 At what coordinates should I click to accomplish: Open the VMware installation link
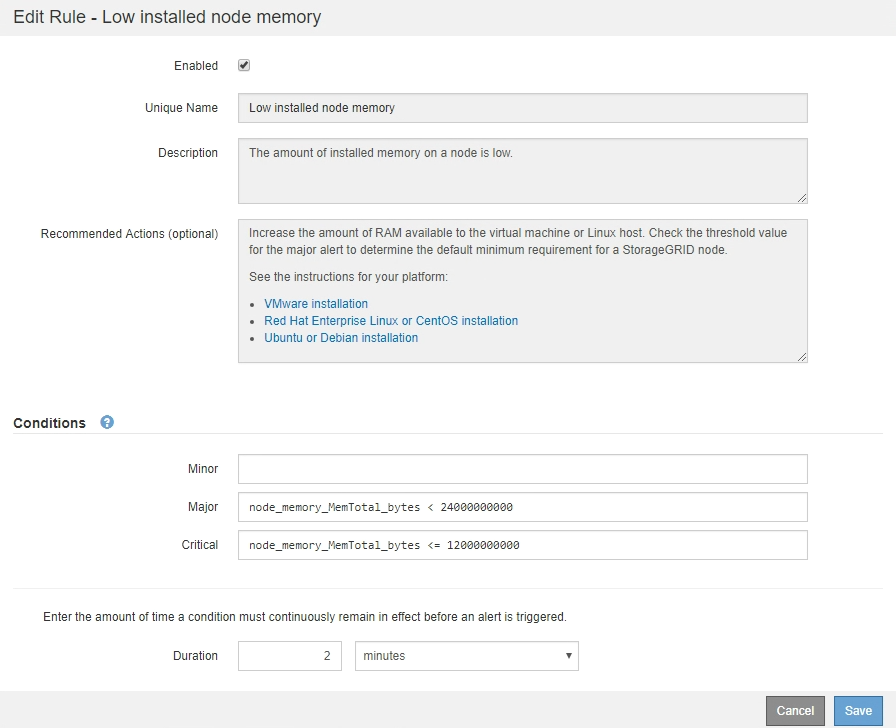point(316,304)
